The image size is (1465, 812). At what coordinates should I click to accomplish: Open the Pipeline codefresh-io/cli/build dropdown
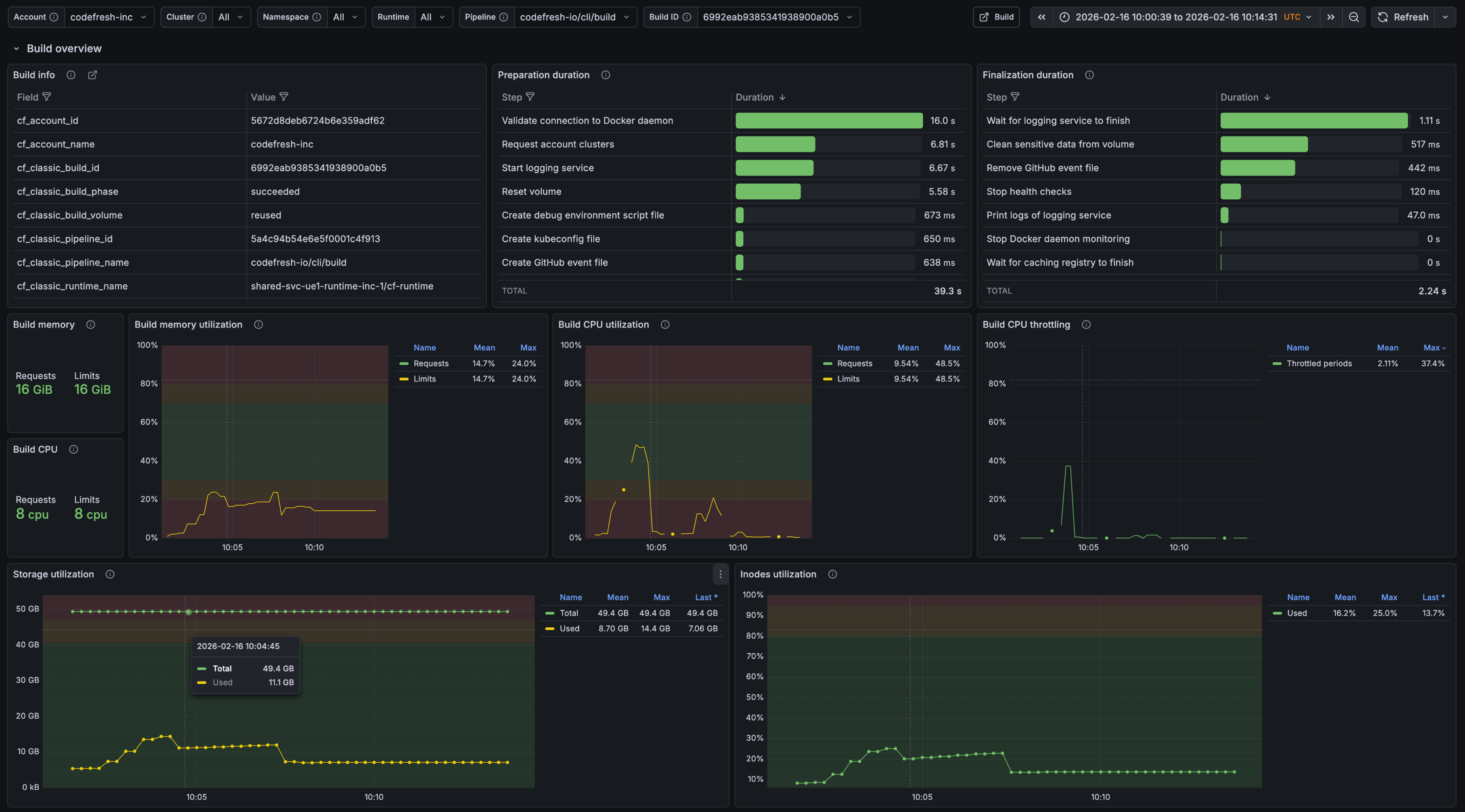575,17
